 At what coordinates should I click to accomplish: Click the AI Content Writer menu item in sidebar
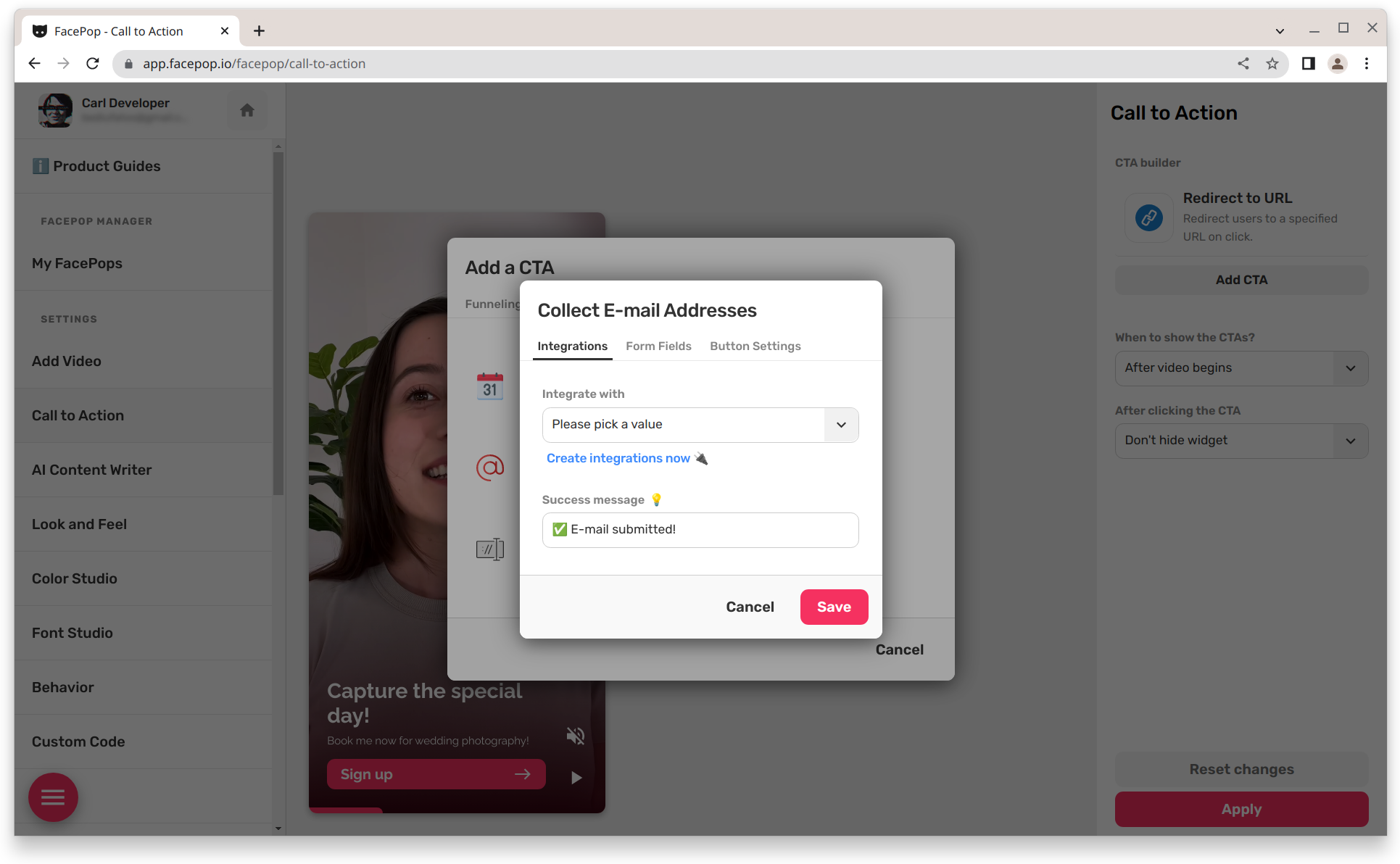pyautogui.click(x=92, y=470)
